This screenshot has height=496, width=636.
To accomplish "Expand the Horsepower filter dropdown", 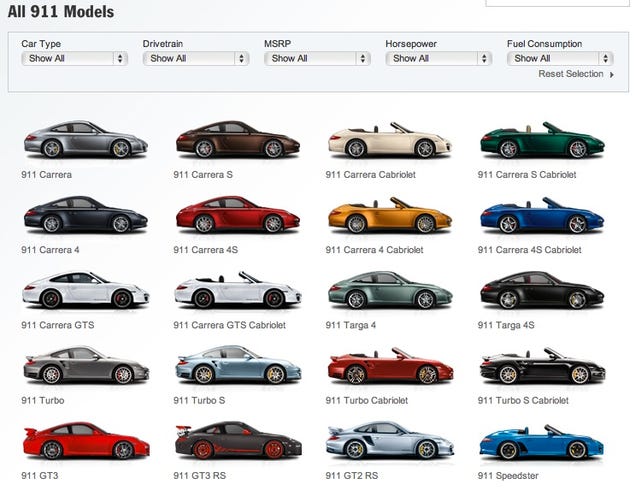I will coord(438,58).
